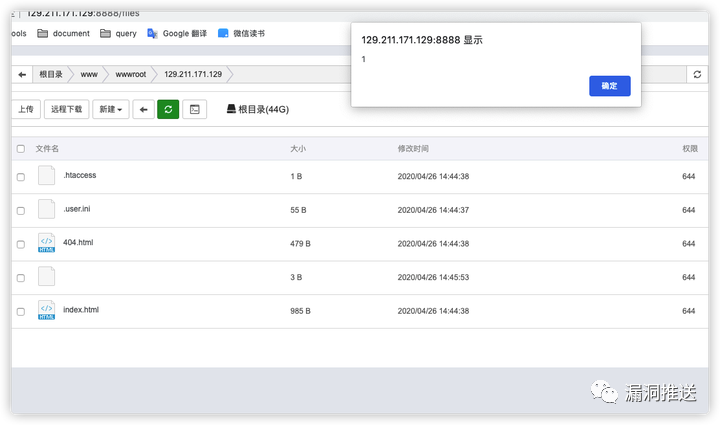Click the 404.html file icon

(46, 243)
